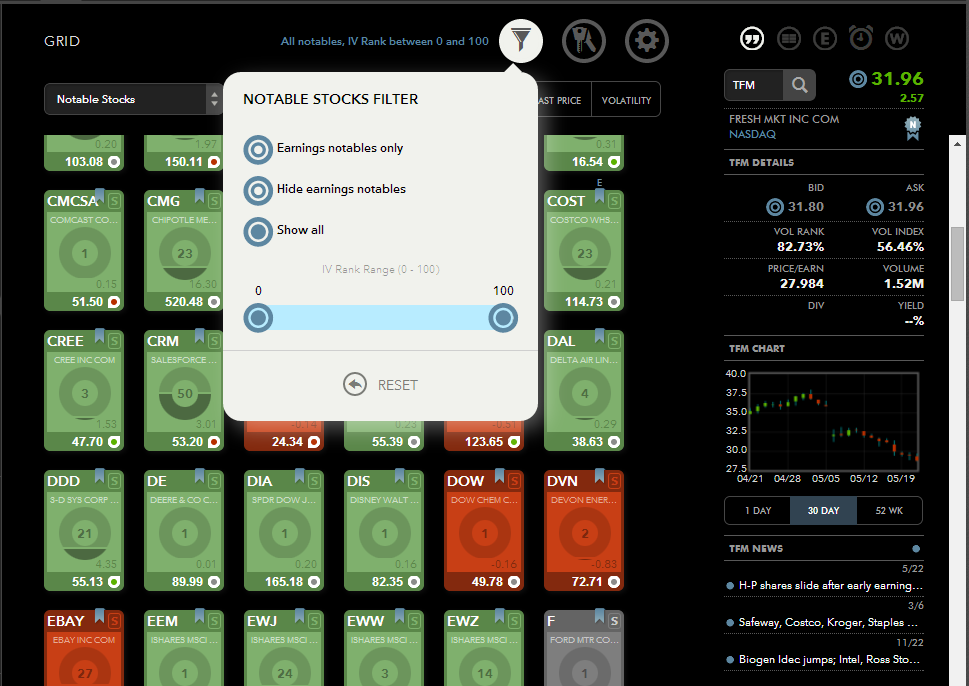
Task: Open the settings gear icon
Action: coord(646,41)
